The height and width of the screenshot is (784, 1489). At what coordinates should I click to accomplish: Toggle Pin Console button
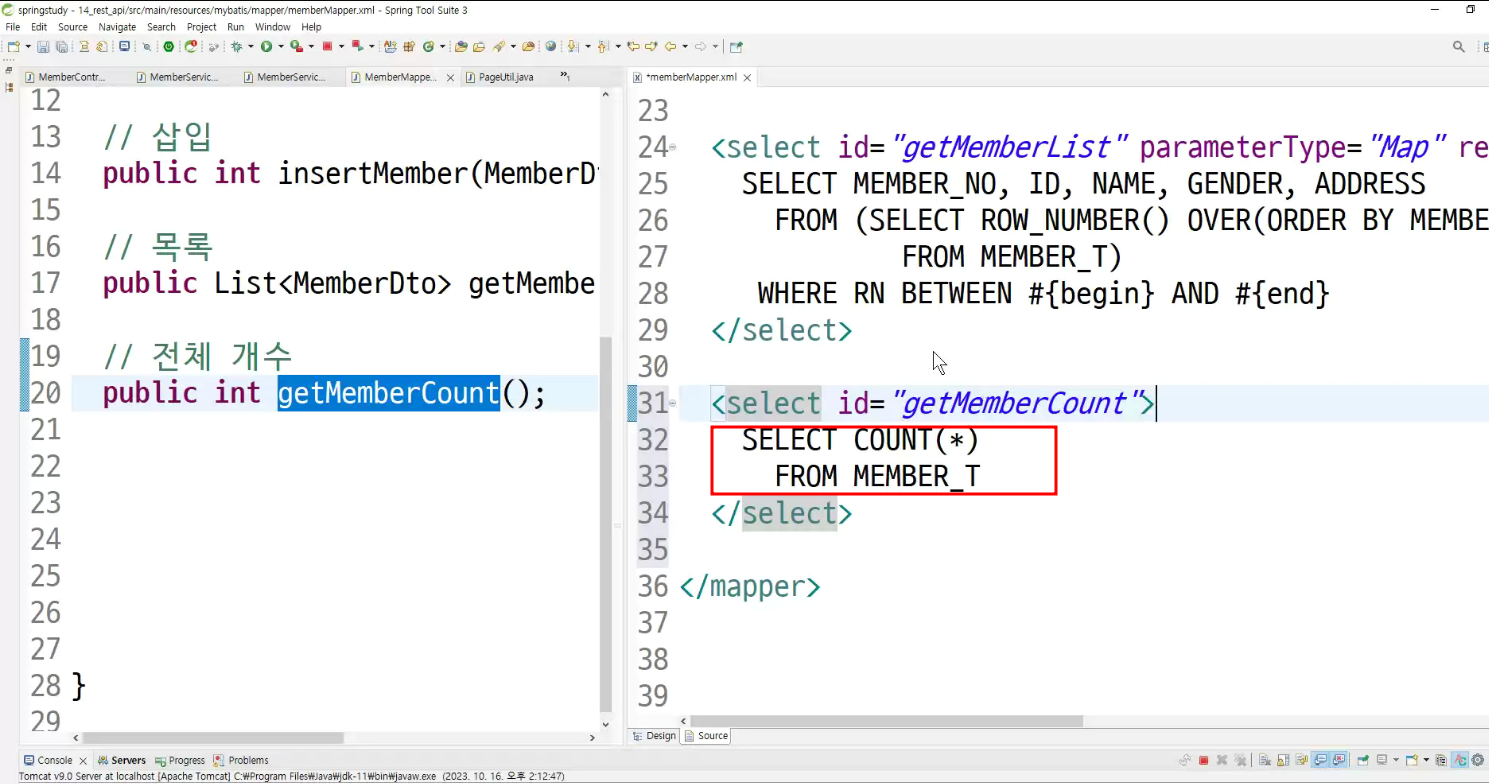(x=1363, y=760)
